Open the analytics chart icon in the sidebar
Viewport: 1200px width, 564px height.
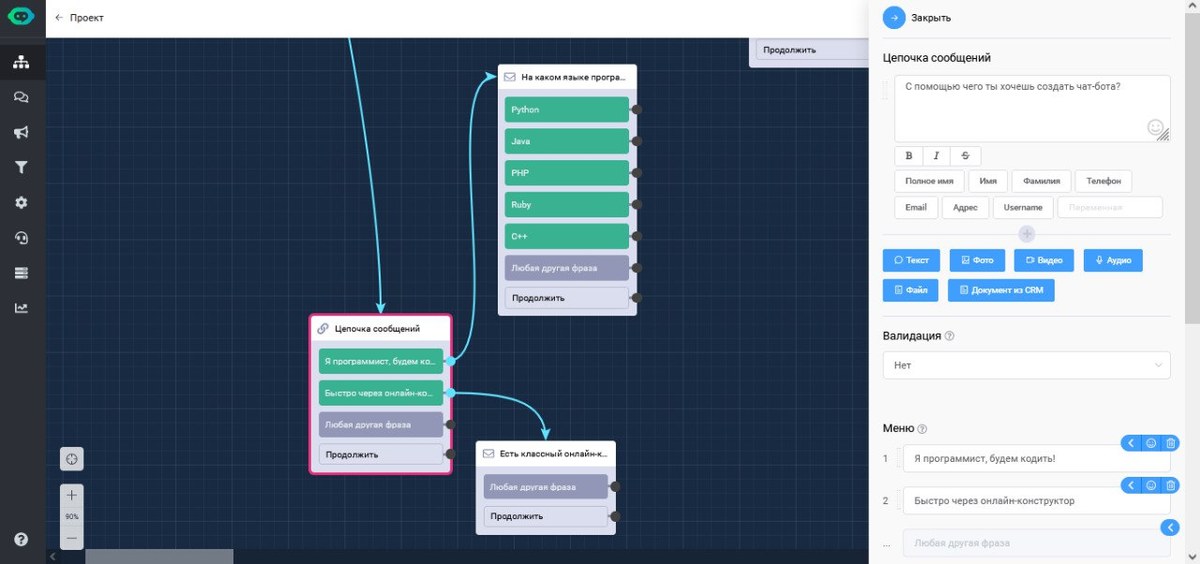coord(21,308)
